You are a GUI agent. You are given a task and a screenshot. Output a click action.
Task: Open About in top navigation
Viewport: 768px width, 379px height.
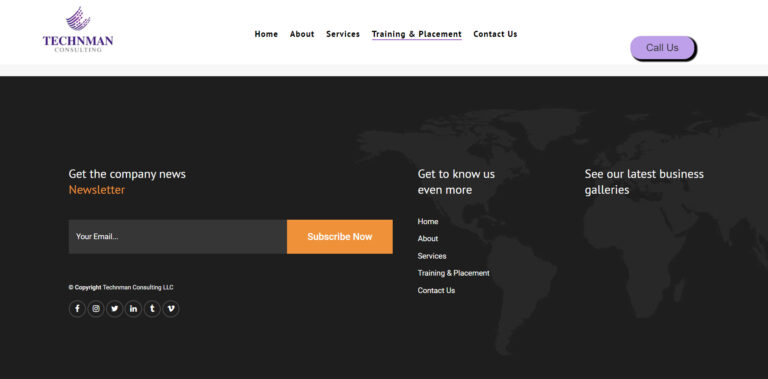302,34
